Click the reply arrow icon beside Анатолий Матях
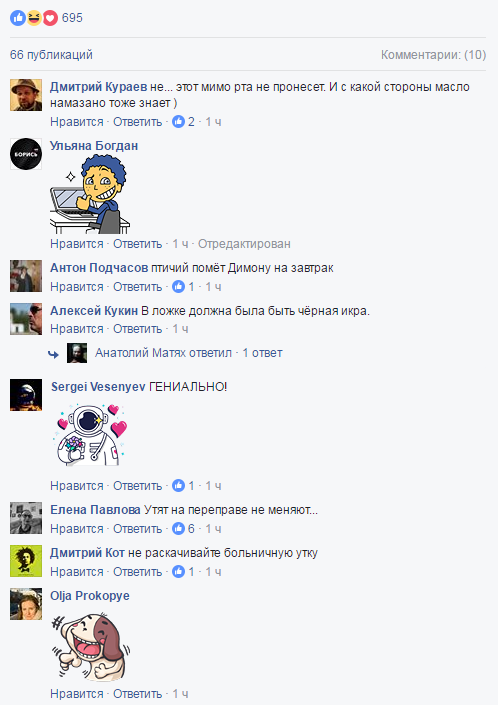 click(x=53, y=354)
